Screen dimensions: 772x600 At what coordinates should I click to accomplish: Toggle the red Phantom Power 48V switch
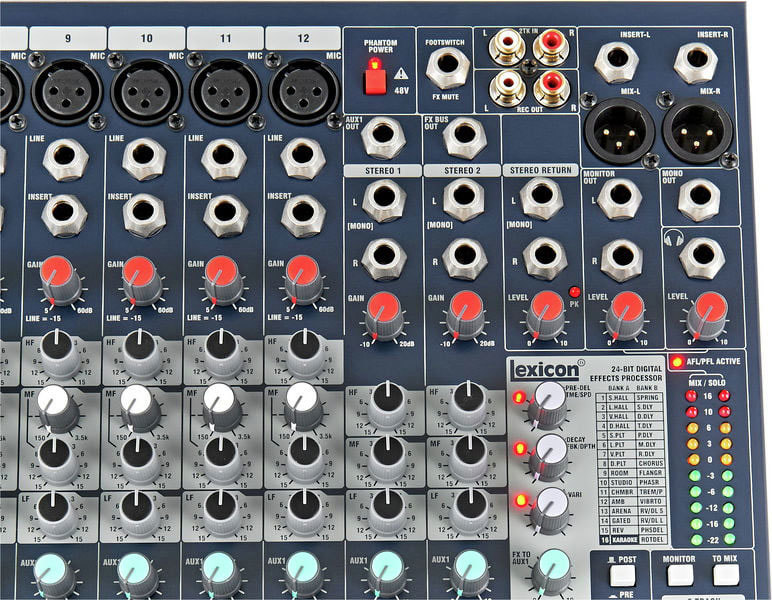pyautogui.click(x=376, y=76)
